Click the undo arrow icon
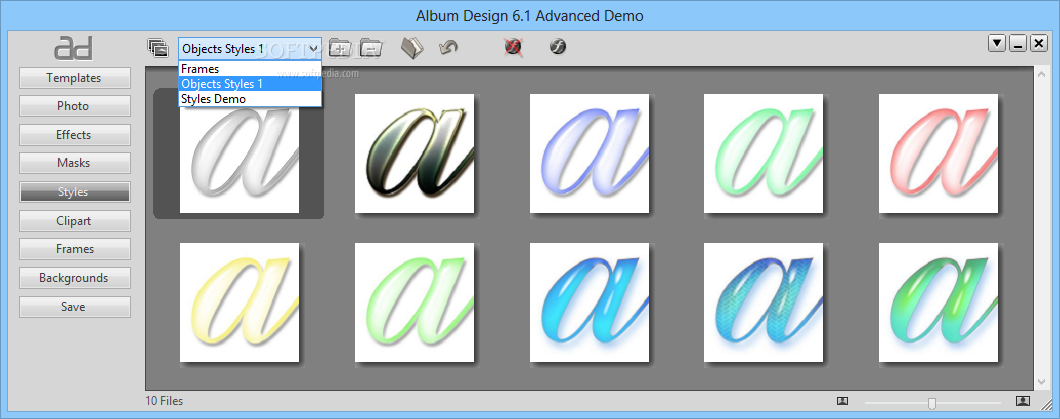 point(448,47)
